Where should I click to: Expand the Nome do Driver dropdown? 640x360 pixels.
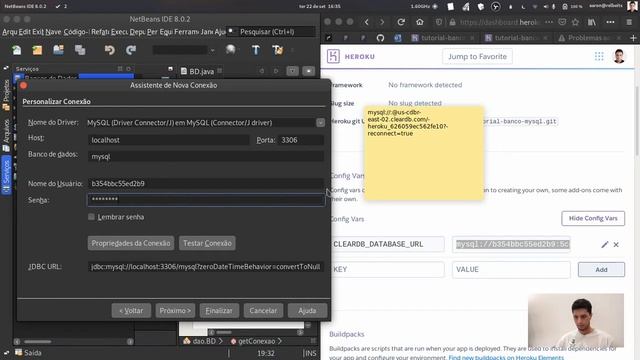pos(320,122)
